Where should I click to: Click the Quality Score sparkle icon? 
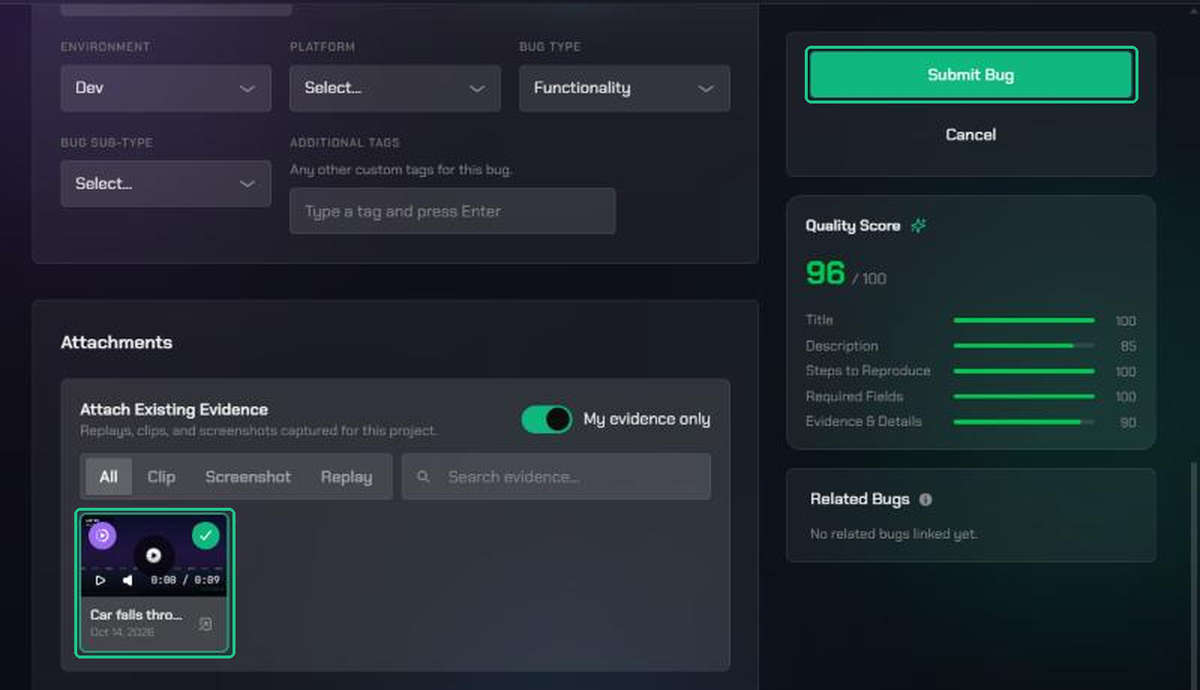tap(918, 226)
